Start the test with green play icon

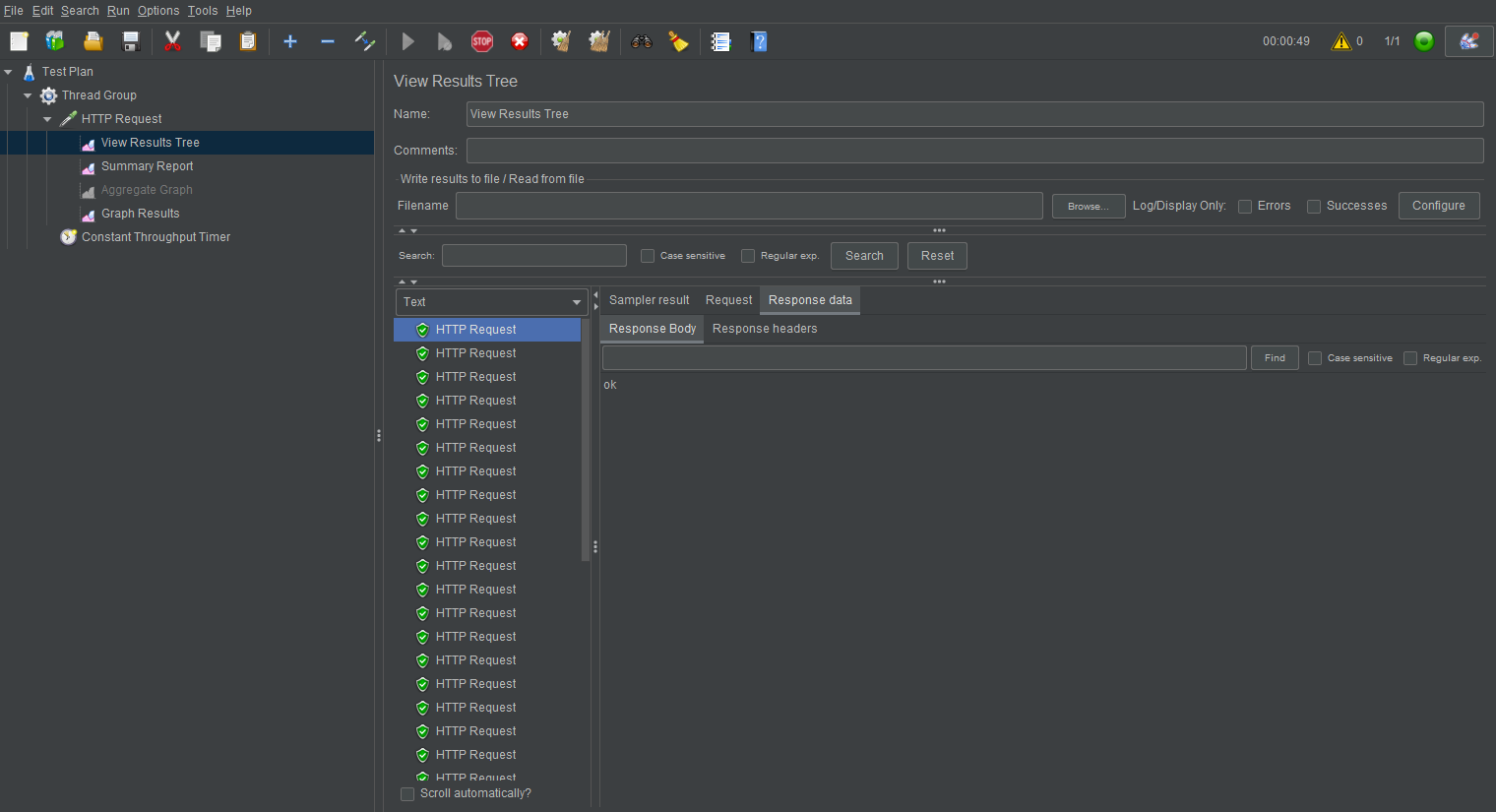point(407,41)
